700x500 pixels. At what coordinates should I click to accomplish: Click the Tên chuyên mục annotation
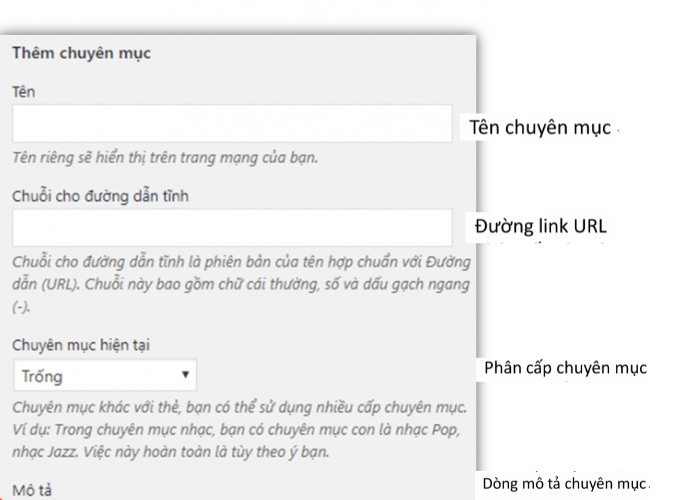[x=540, y=129]
